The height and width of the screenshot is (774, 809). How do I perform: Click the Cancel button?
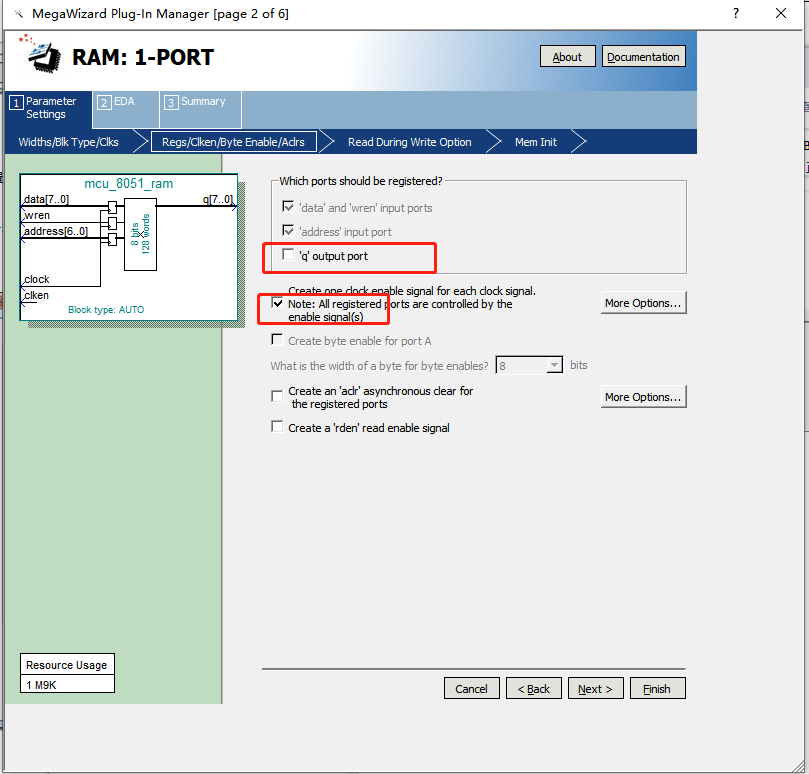[472, 688]
